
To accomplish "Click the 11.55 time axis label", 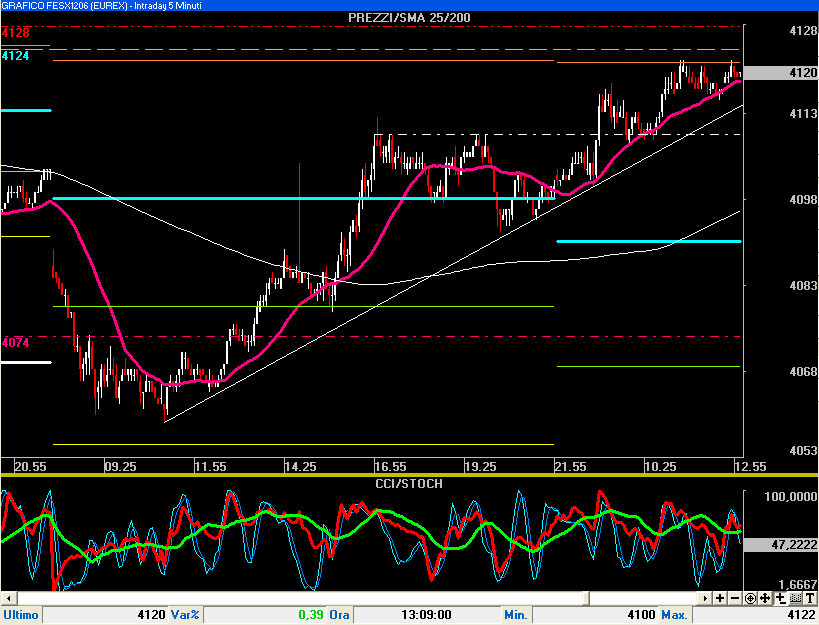I will [210, 466].
